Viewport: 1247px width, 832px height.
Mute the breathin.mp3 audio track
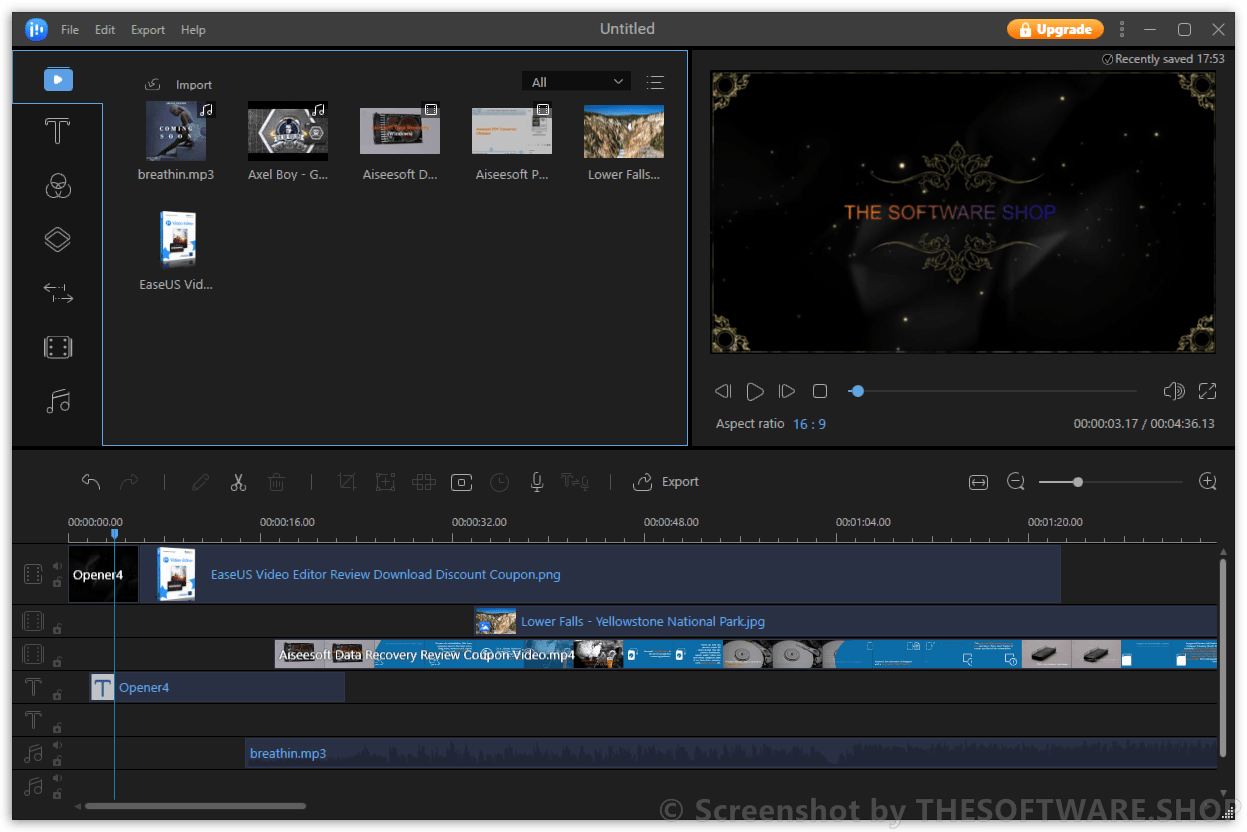[57, 745]
